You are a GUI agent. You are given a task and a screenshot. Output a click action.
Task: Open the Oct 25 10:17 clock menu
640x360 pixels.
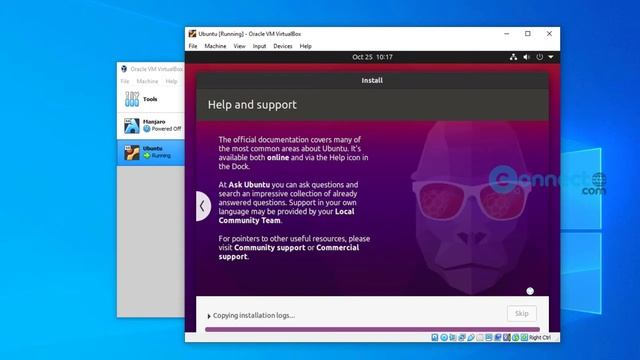(x=372, y=57)
